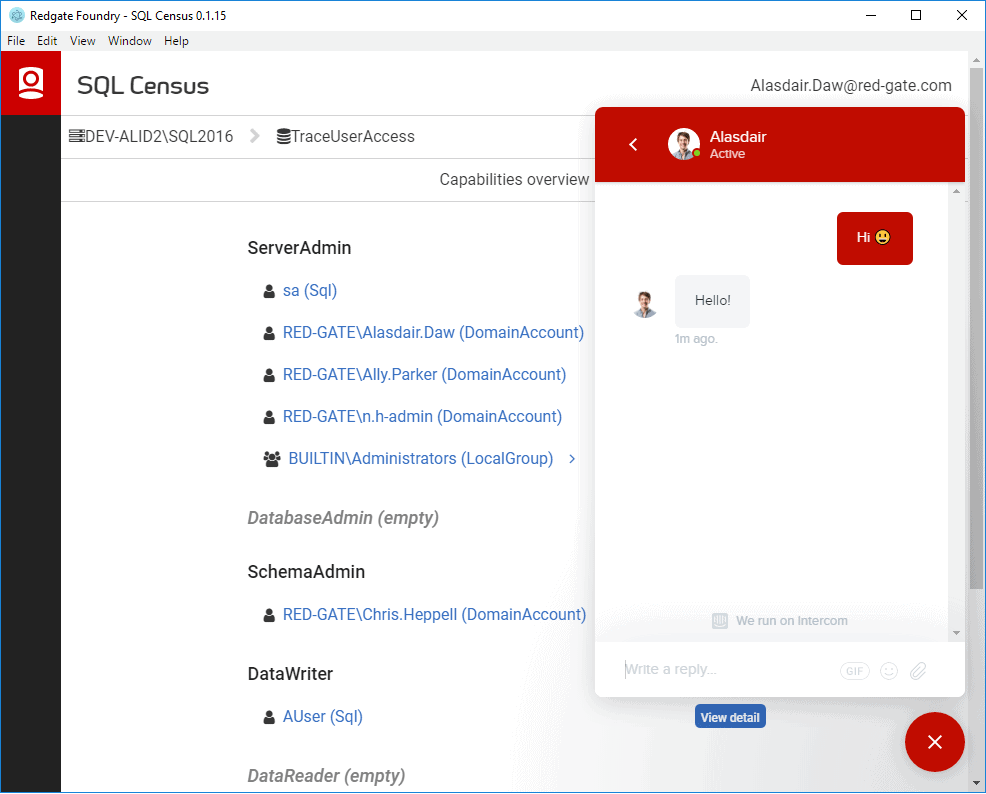This screenshot has width=986, height=794.
Task: Click the main window vertical scrollbar thumb
Action: (976, 329)
